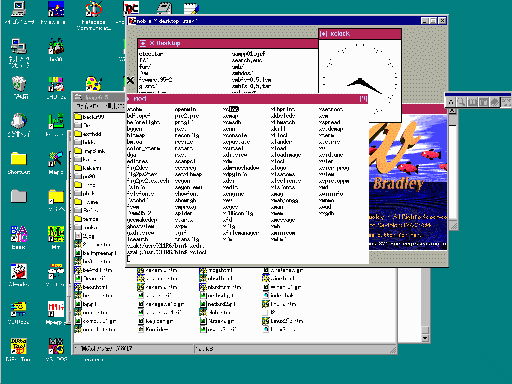Open the file manager title bar icon
Viewport: 512px width, 384px height.
(78, 97)
